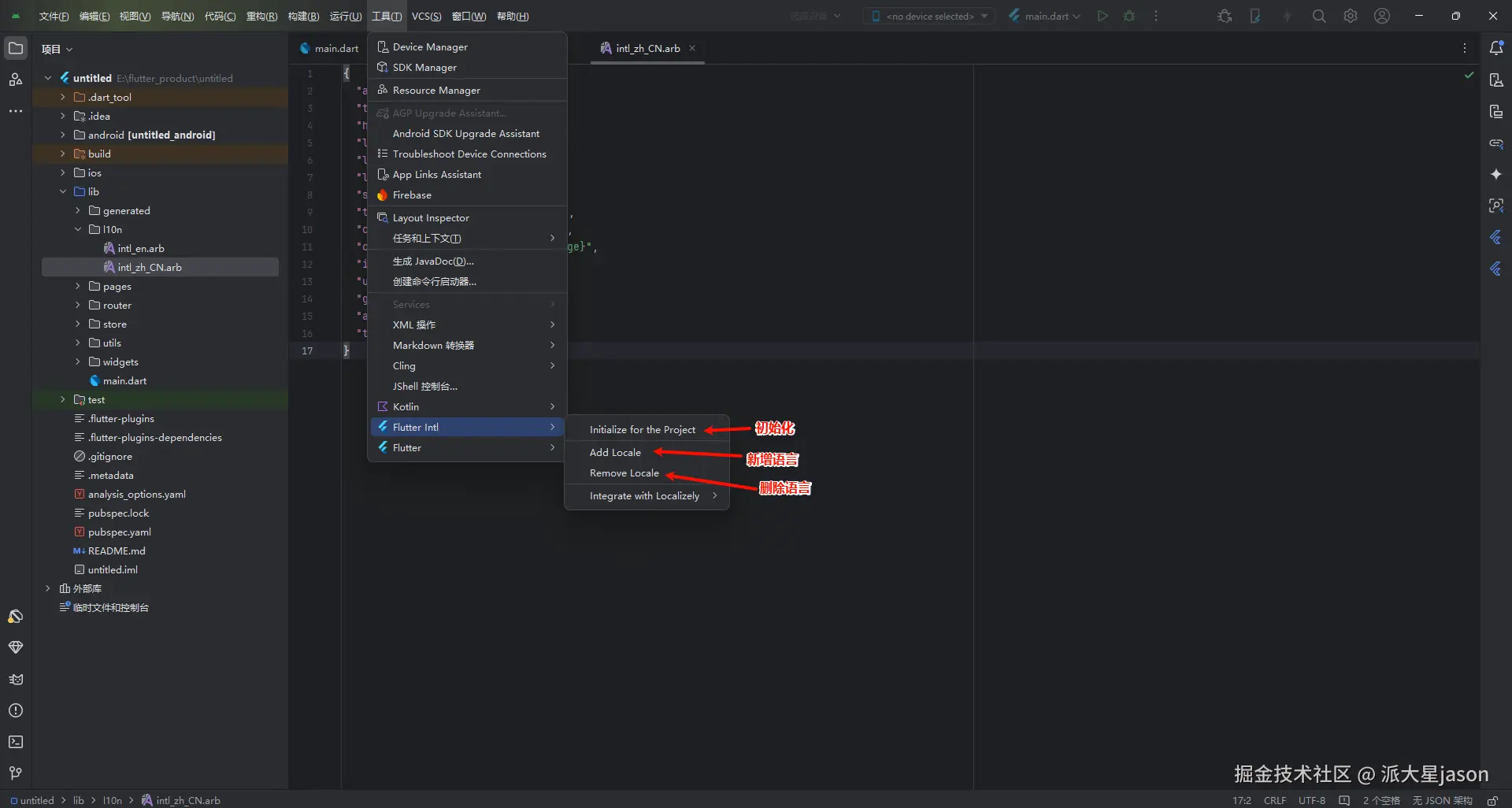Open the Terminal tool window
The width and height of the screenshot is (1512, 808).
(x=16, y=742)
